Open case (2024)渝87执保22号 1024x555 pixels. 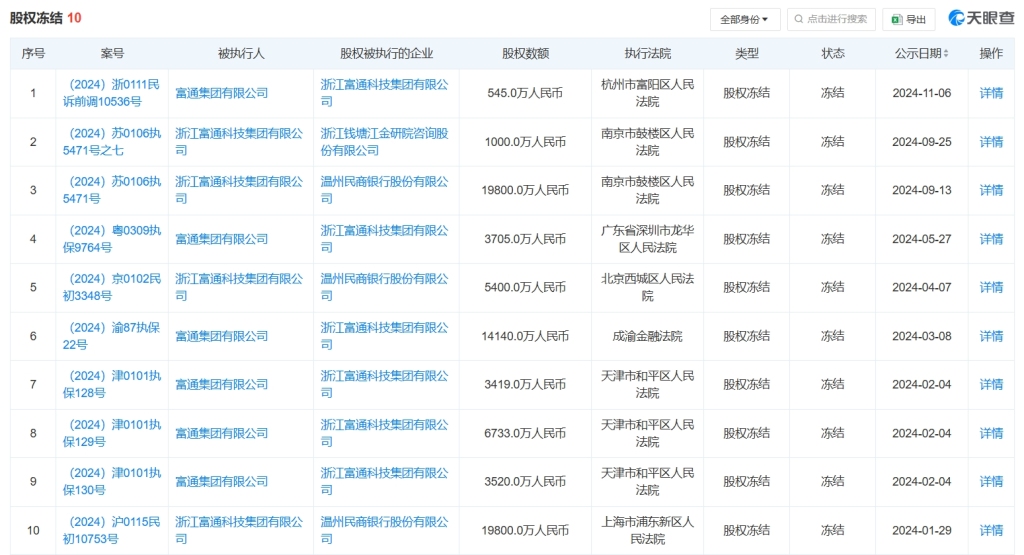click(112, 336)
